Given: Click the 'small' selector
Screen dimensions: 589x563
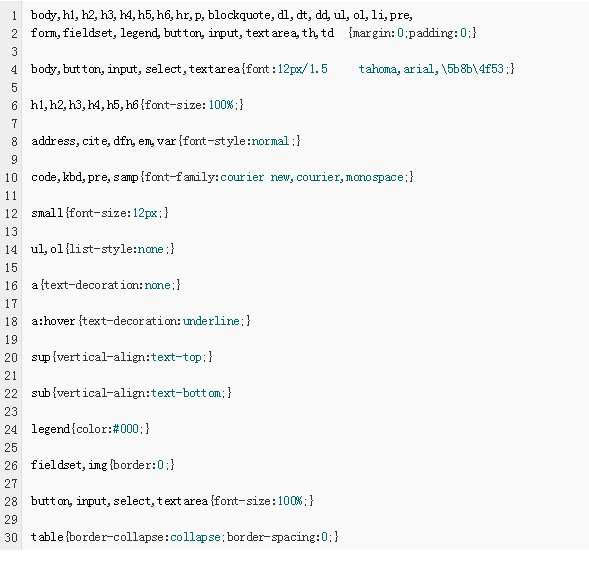Looking at the screenshot, I should [47, 213].
